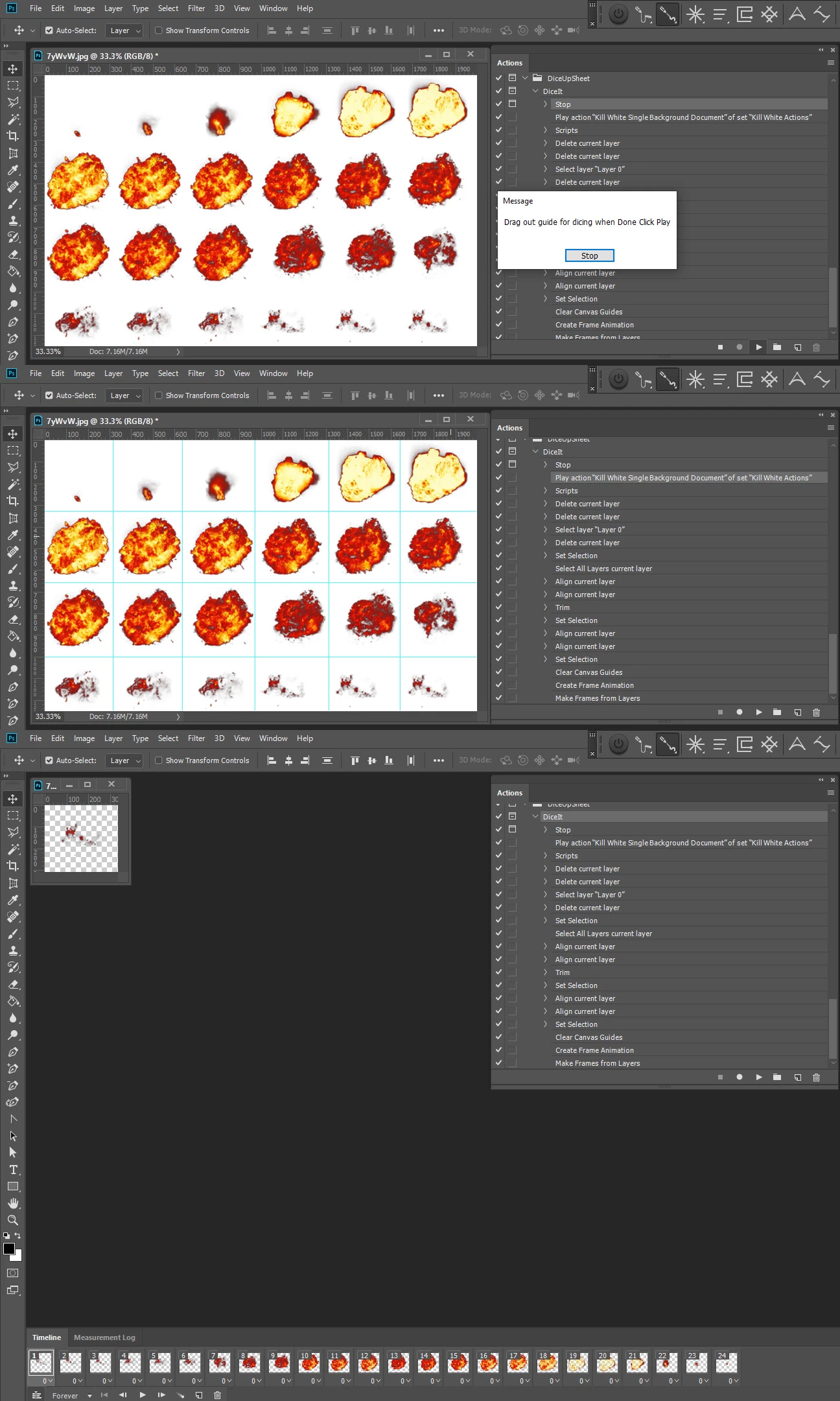
Task: Open the Layer menu in the Timeline window
Action: point(113,738)
